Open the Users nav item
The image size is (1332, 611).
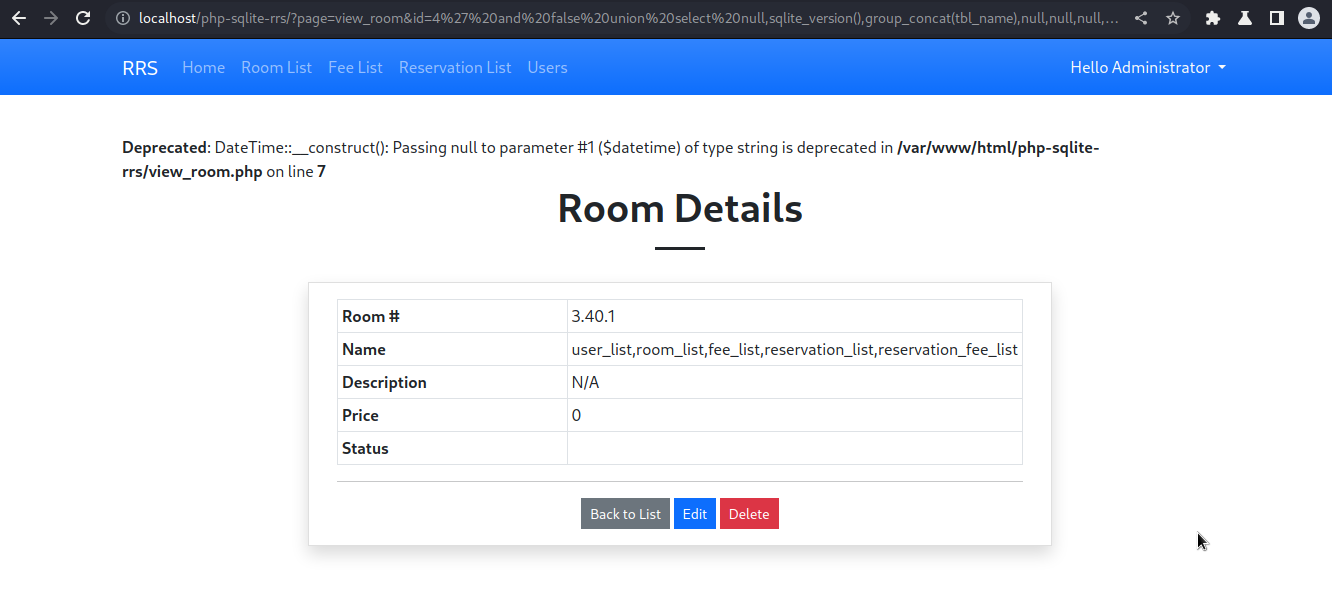(x=547, y=68)
